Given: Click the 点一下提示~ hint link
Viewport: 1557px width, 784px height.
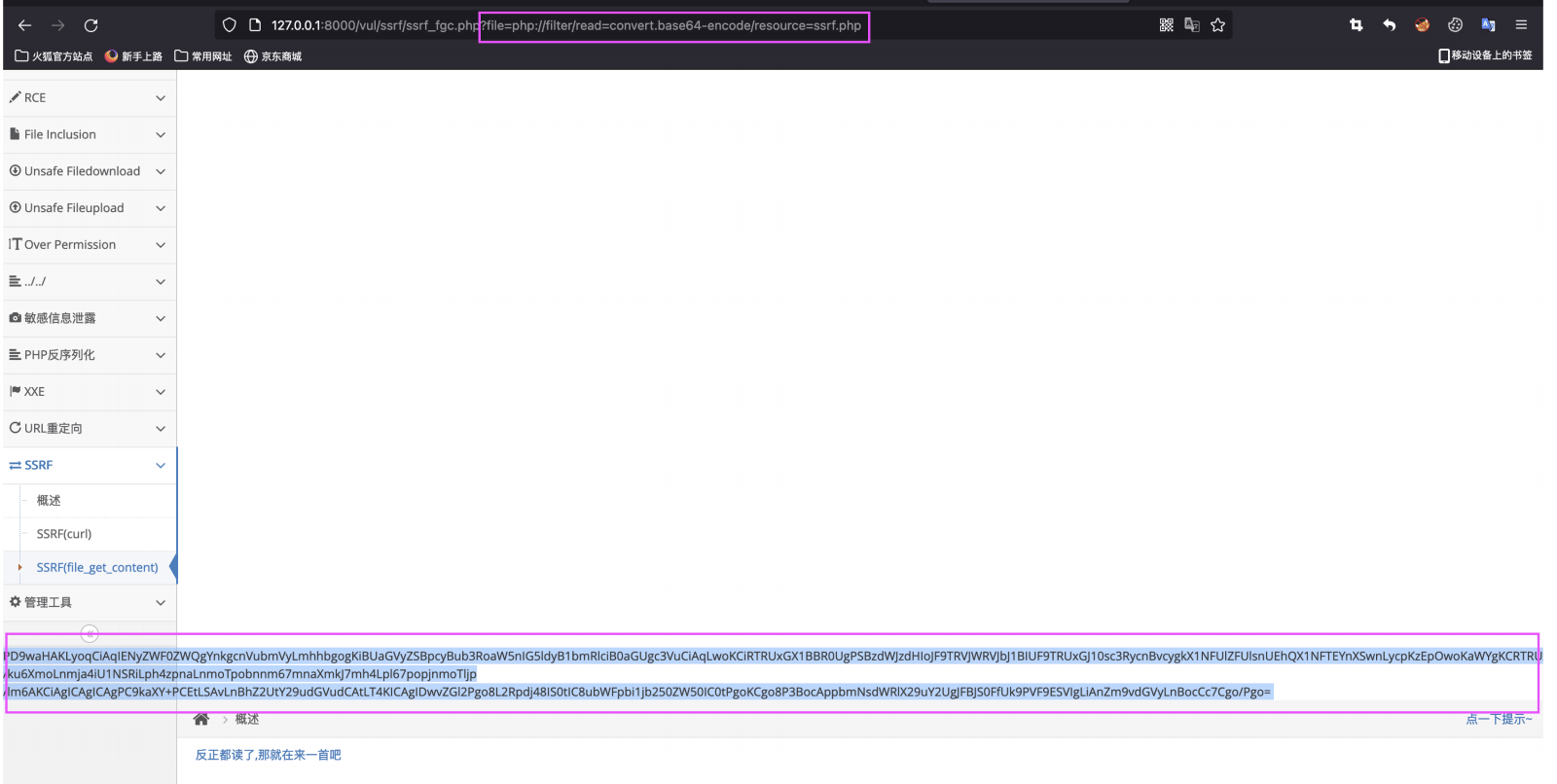Looking at the screenshot, I should 1500,719.
